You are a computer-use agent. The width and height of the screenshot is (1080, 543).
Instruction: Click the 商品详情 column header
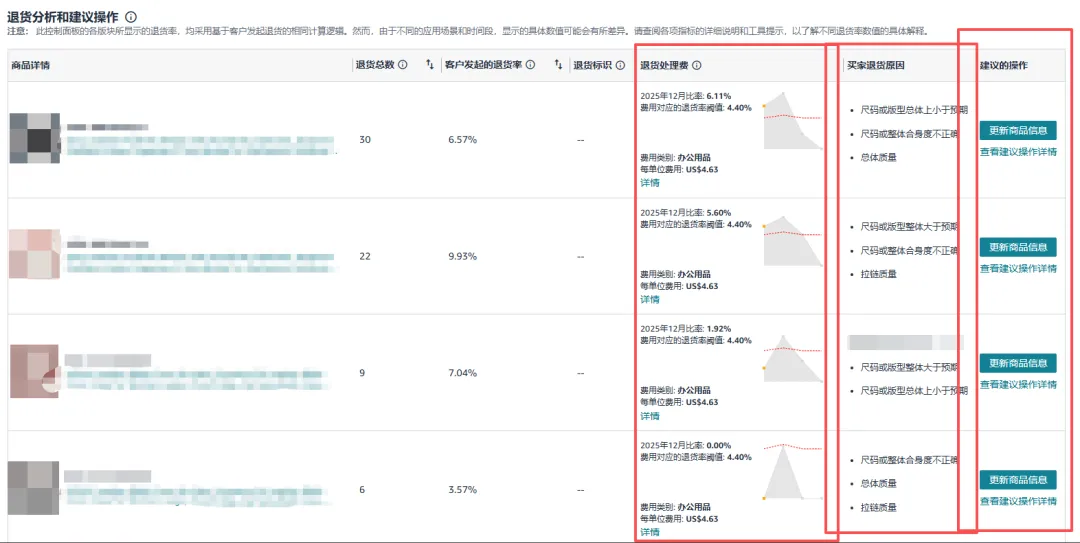pyautogui.click(x=30, y=65)
